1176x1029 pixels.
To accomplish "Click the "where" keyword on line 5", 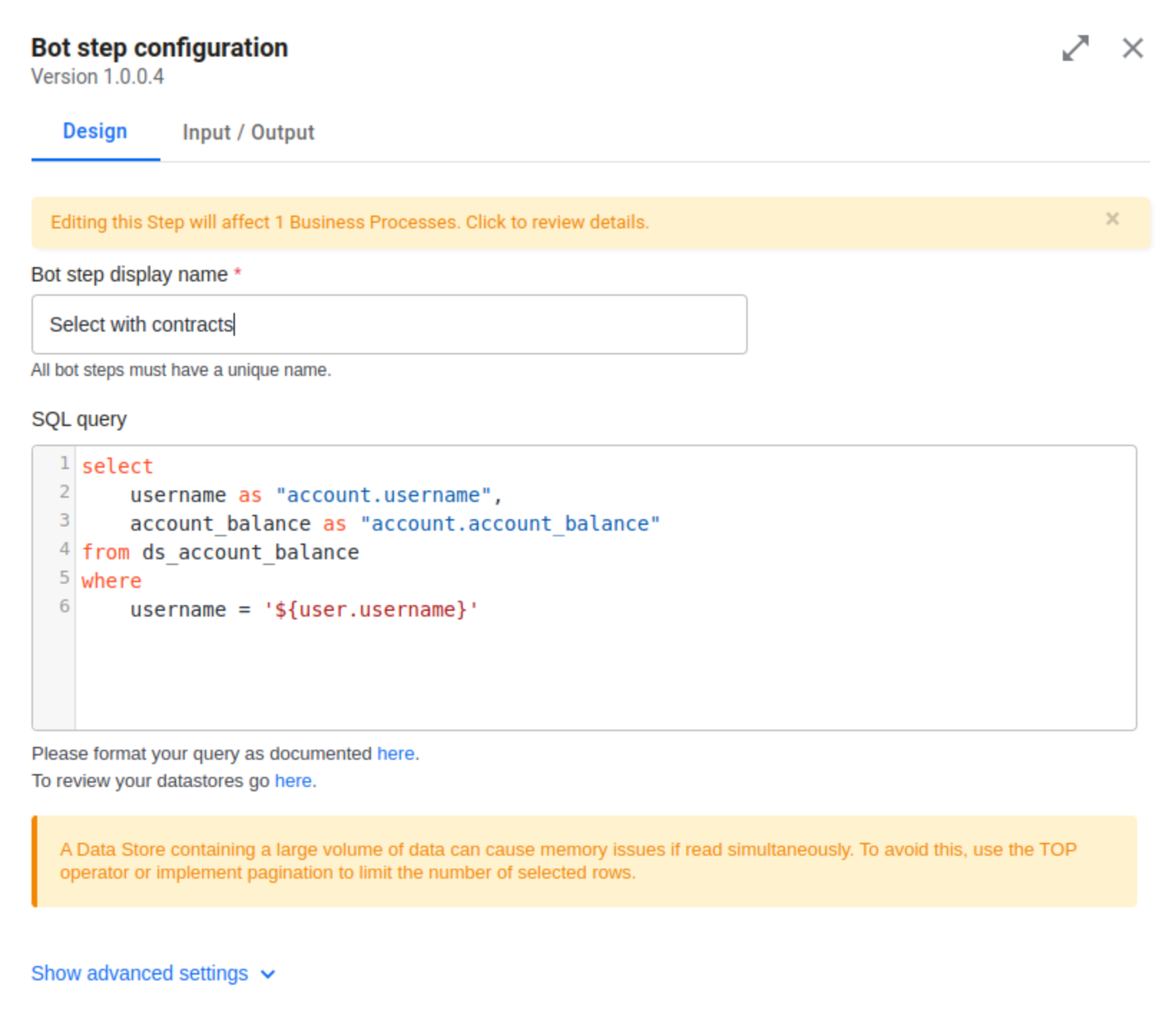I will coord(112,581).
